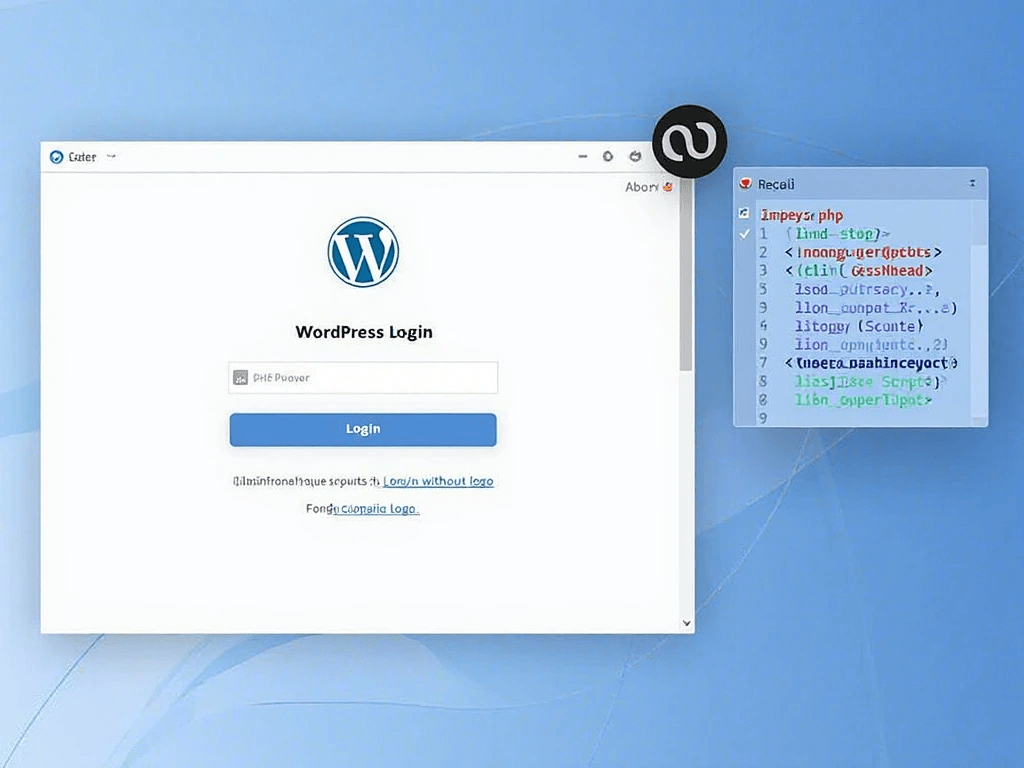Image resolution: width=1024 pixels, height=768 pixels.
Task: Click the black circular chain-link icon
Action: (x=690, y=141)
